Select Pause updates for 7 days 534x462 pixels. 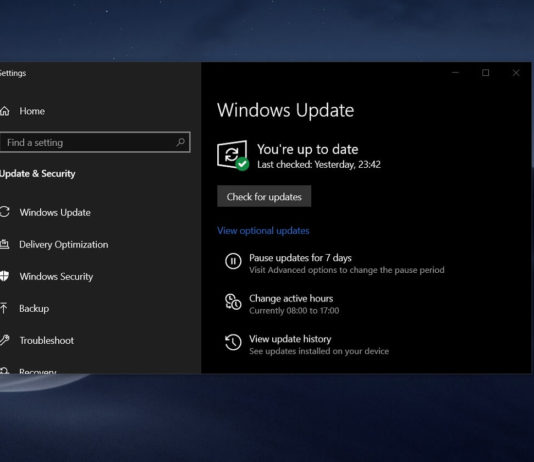300,258
